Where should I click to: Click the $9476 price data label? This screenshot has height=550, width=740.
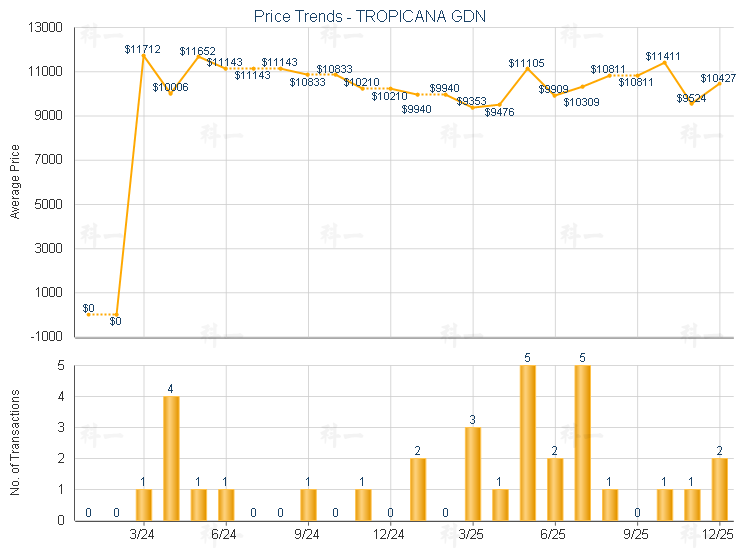[x=499, y=112]
